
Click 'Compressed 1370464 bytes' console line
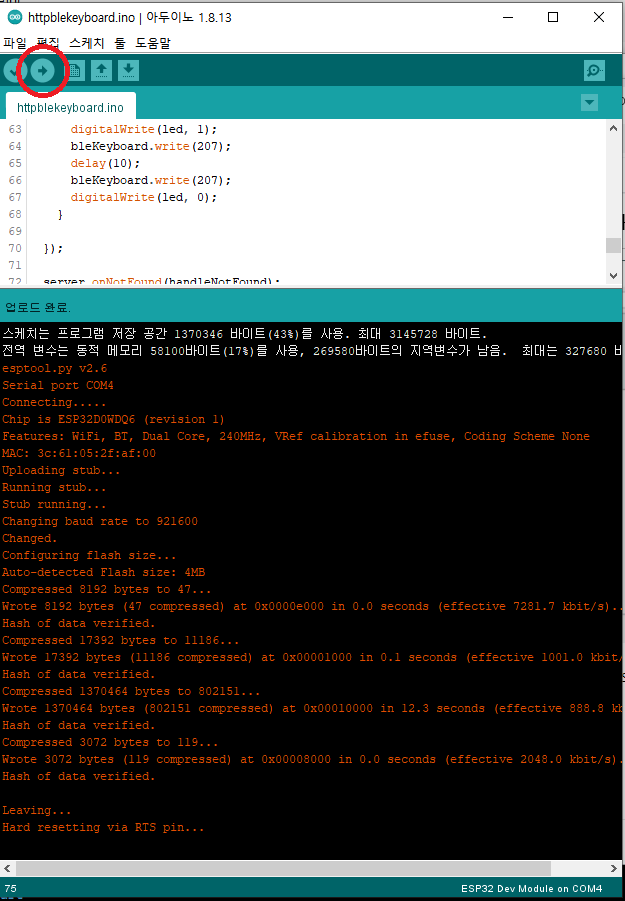click(131, 691)
